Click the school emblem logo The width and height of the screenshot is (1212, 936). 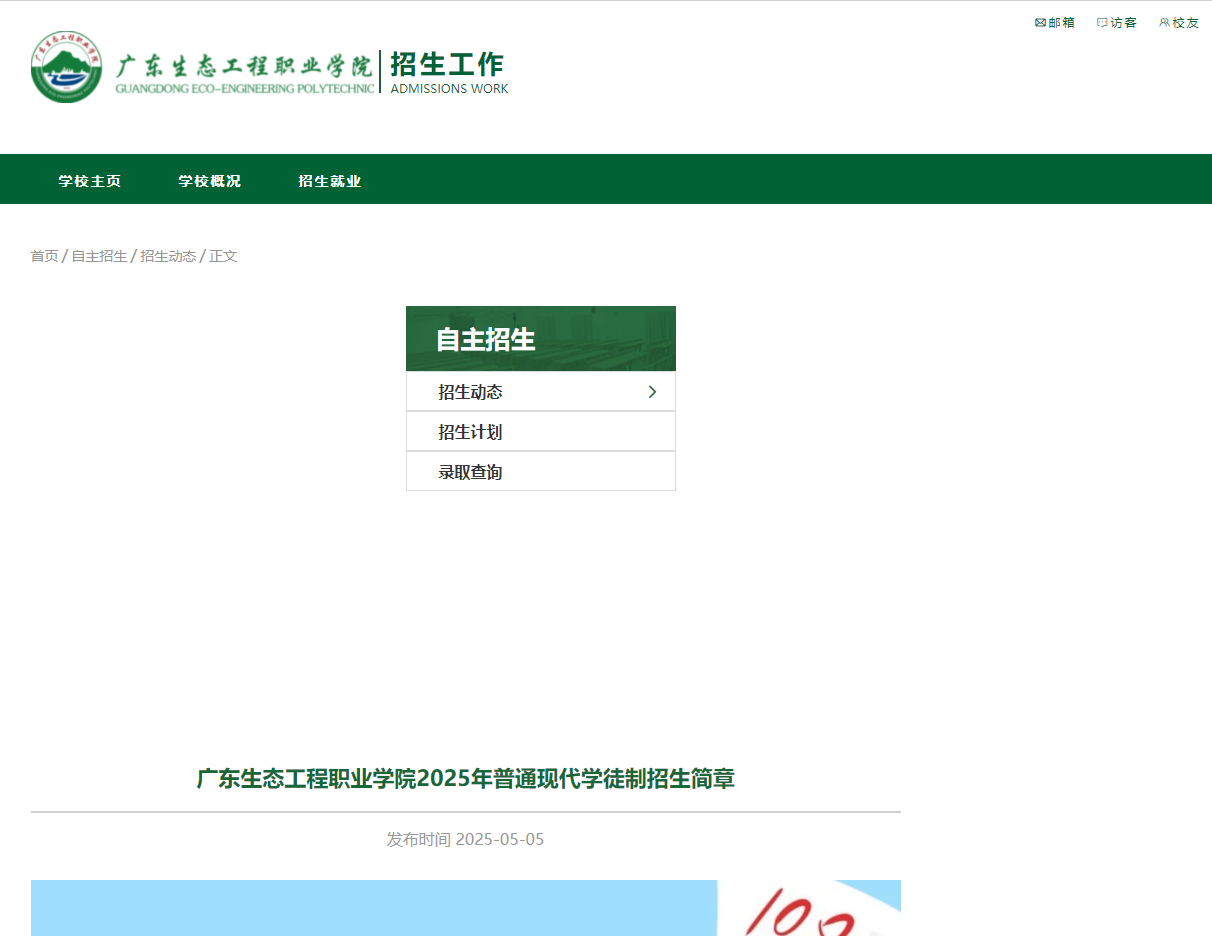(66, 67)
